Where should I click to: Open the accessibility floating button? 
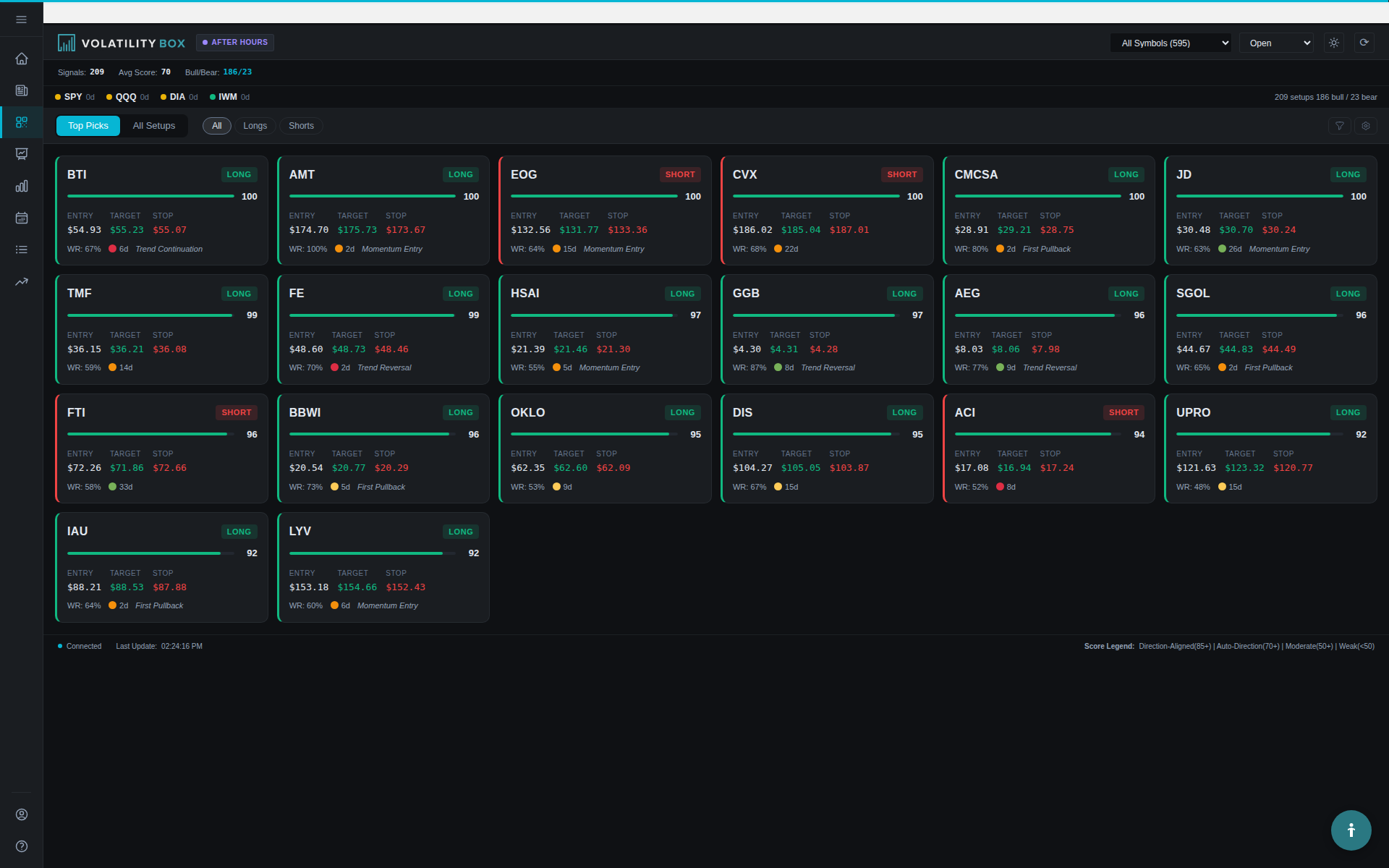tap(1351, 830)
